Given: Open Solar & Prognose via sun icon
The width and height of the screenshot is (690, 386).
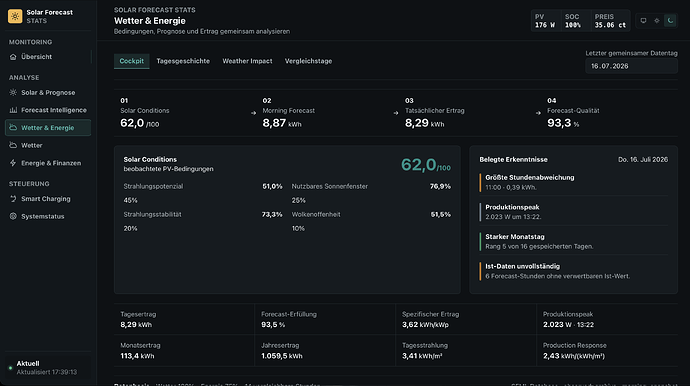Looking at the screenshot, I should coord(13,92).
